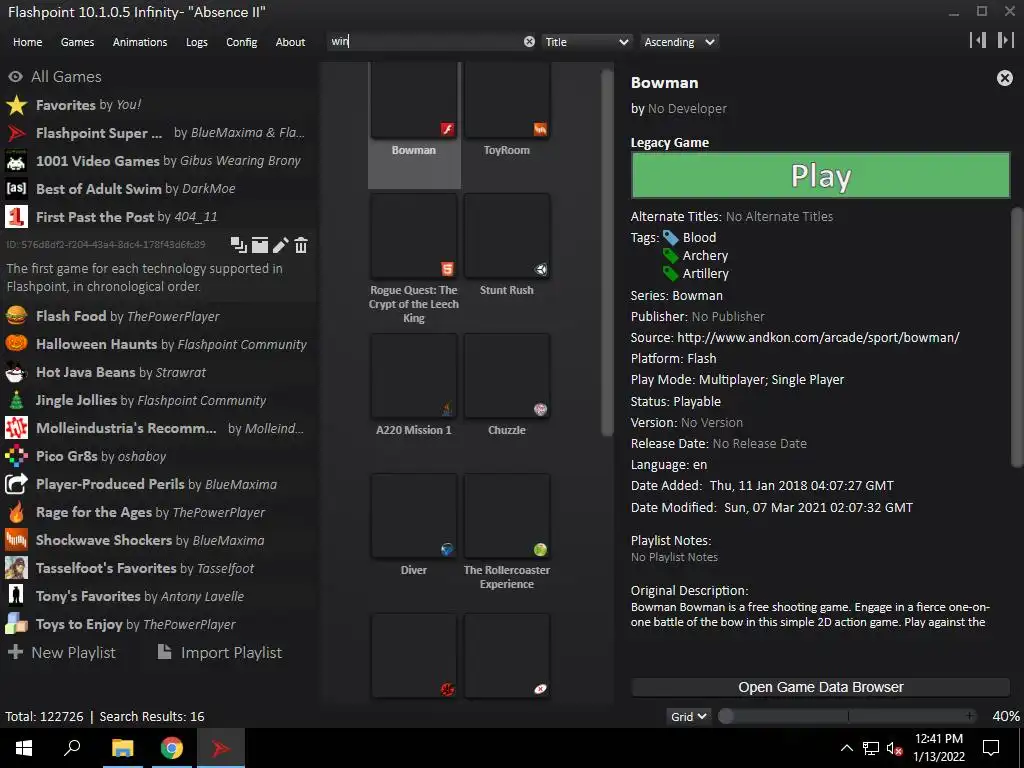Viewport: 1024px width, 768px height.
Task: Click the Player-Produced Perils share icon
Action: tap(16, 484)
